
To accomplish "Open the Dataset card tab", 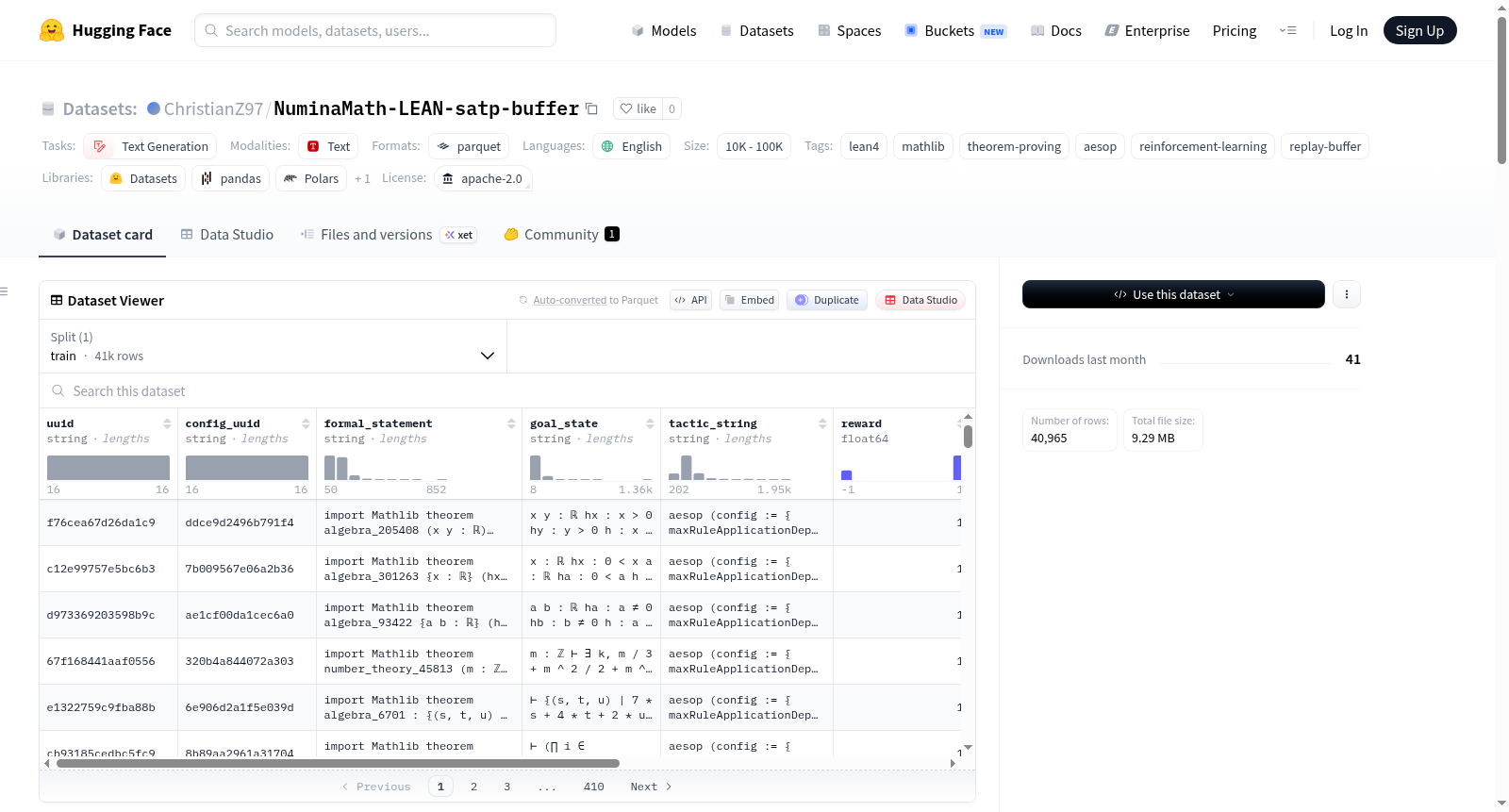I will pyautogui.click(x=103, y=235).
